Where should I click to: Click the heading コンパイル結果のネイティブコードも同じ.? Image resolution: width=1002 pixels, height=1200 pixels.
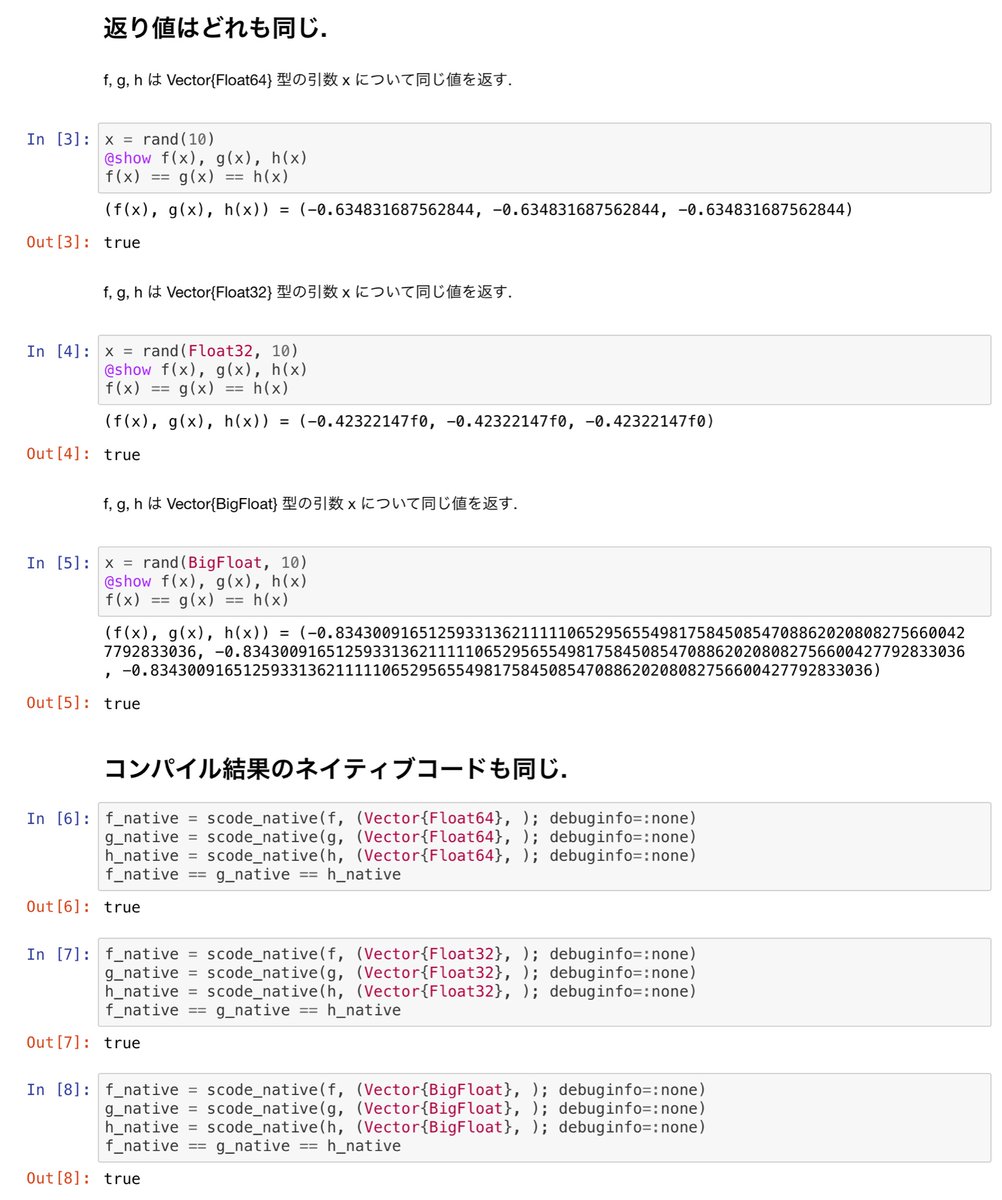coord(337,769)
